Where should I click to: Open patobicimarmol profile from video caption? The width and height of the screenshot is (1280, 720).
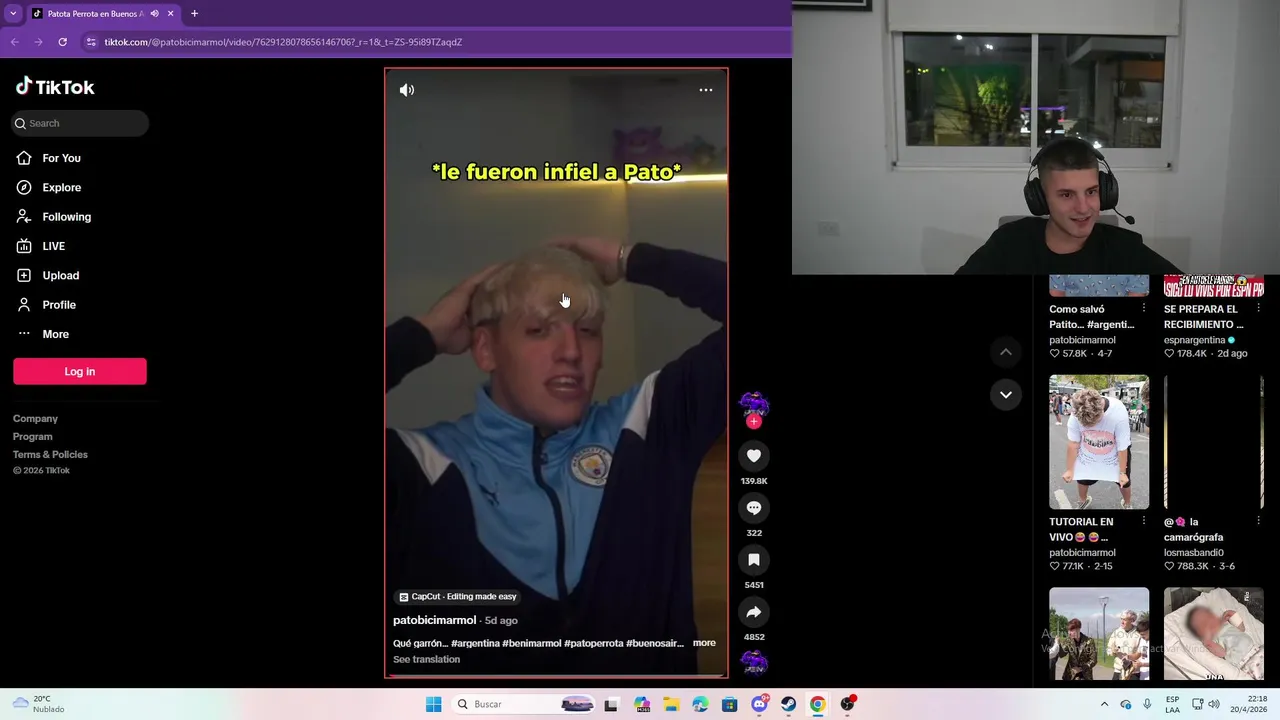tap(434, 620)
